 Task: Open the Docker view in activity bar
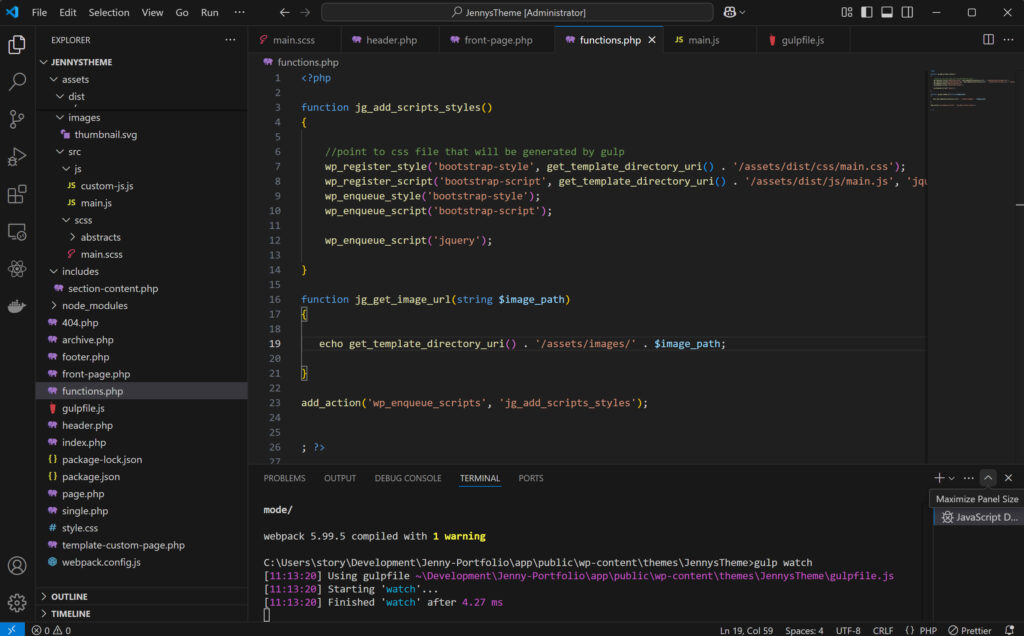(17, 306)
